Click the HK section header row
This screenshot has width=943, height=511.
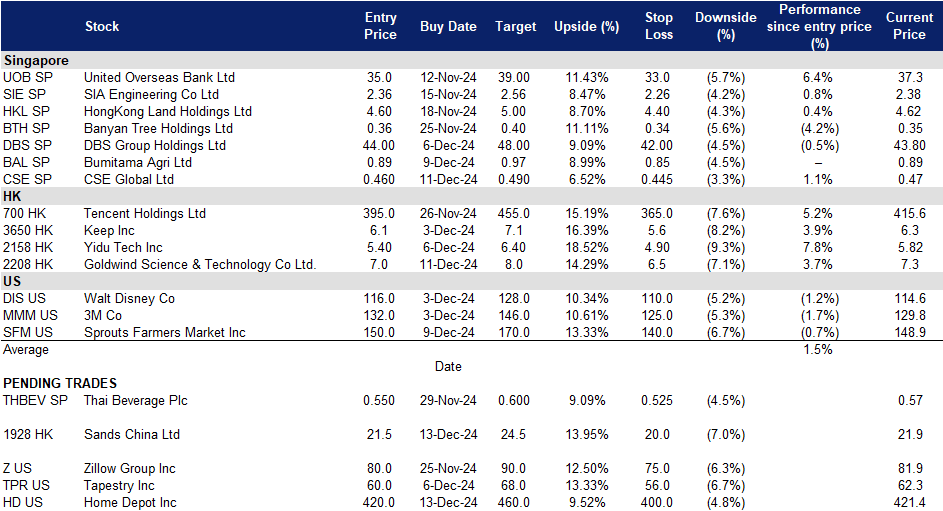14,196
